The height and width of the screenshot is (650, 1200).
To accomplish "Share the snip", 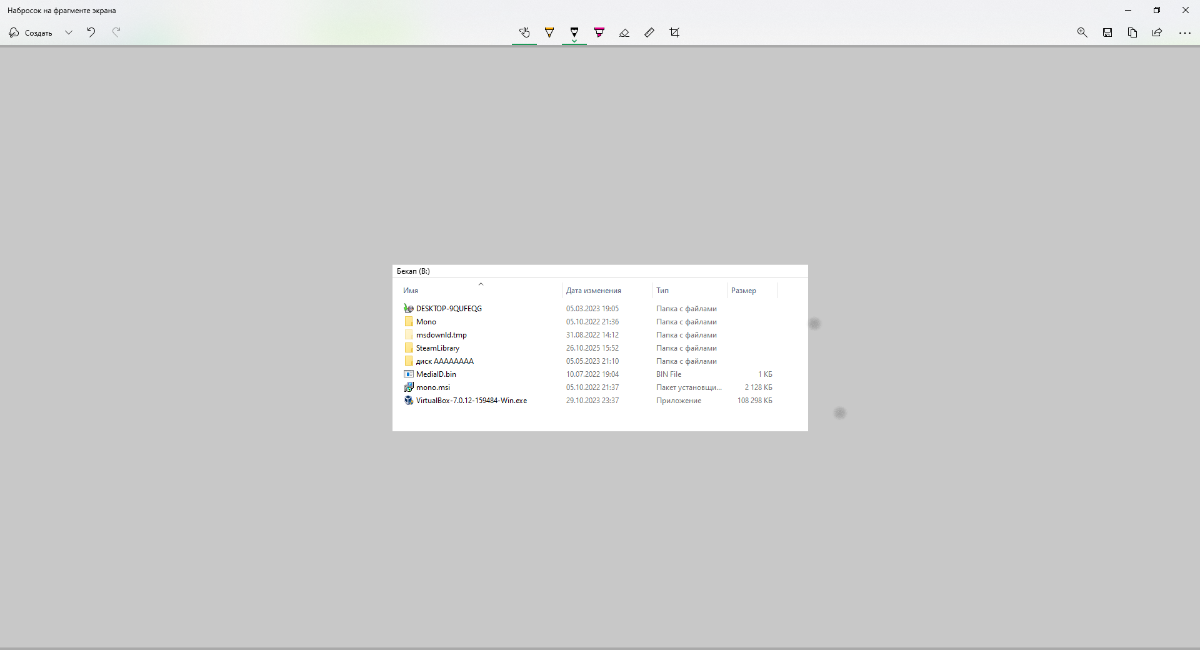I will coord(1157,32).
